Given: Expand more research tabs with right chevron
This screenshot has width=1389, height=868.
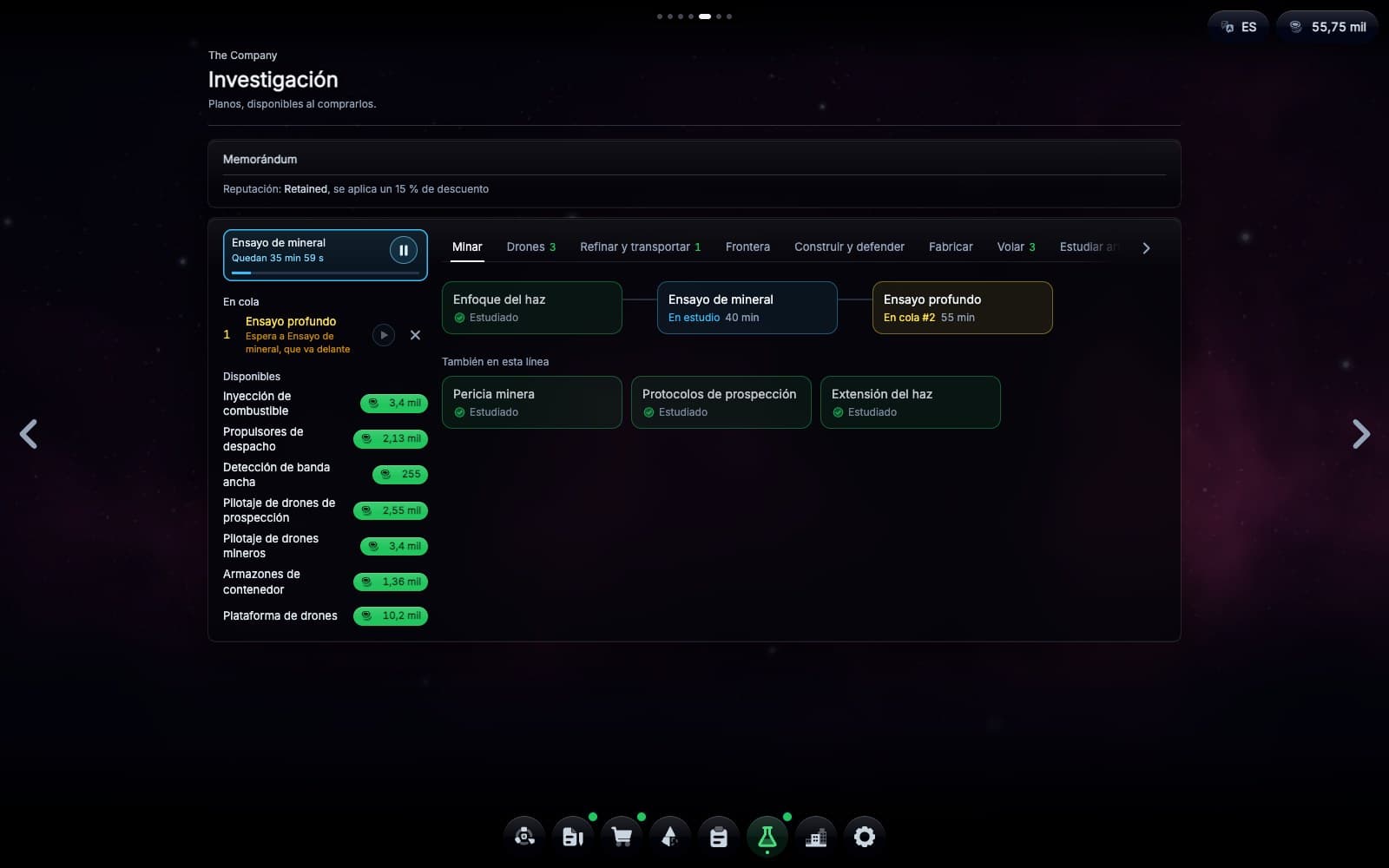Looking at the screenshot, I should pyautogui.click(x=1146, y=248).
